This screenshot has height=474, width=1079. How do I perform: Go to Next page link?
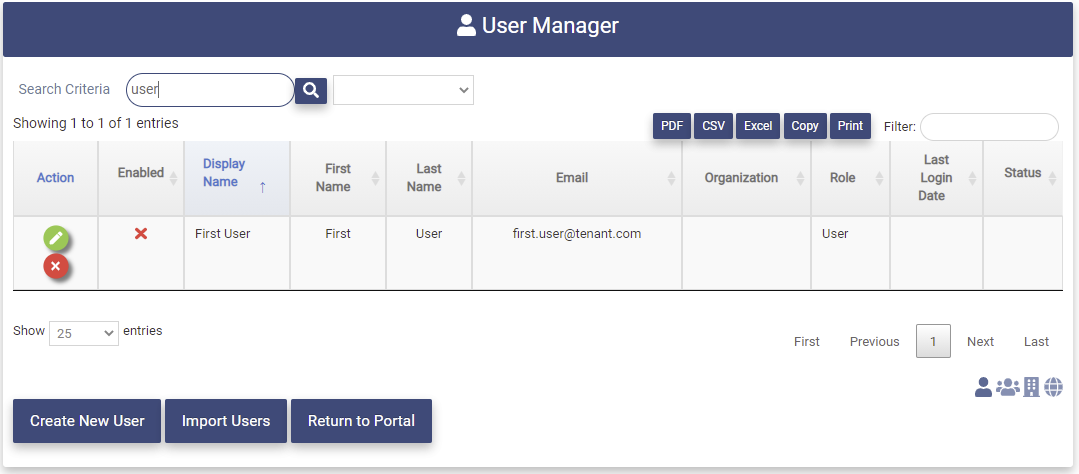click(x=980, y=341)
